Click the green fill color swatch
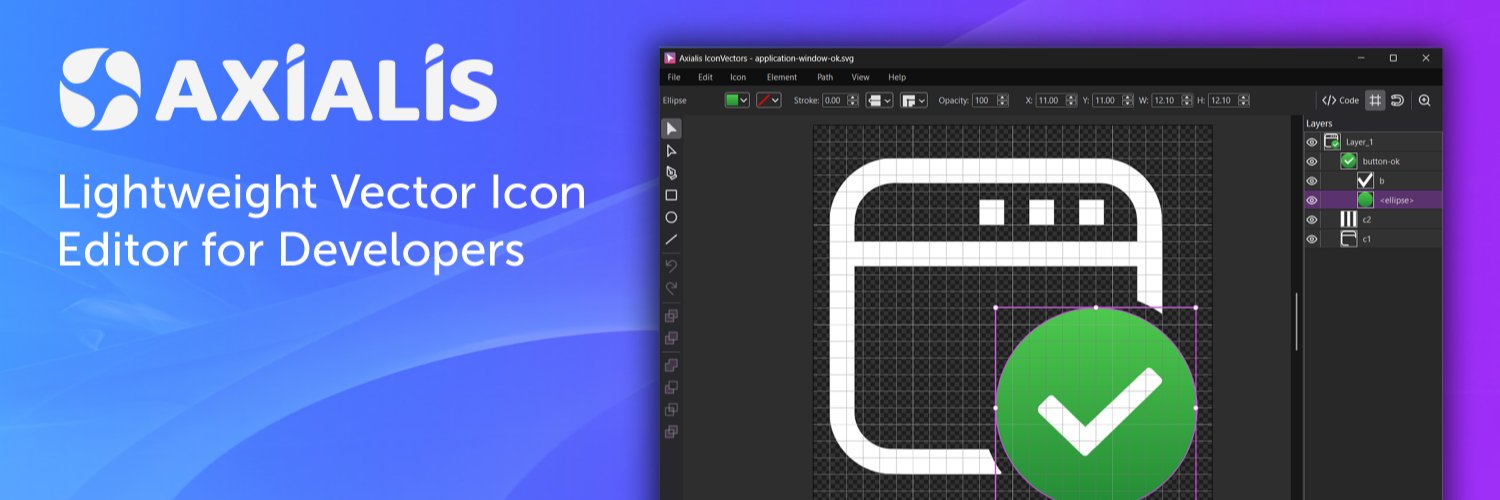Image resolution: width=1500 pixels, height=500 pixels. click(x=732, y=100)
